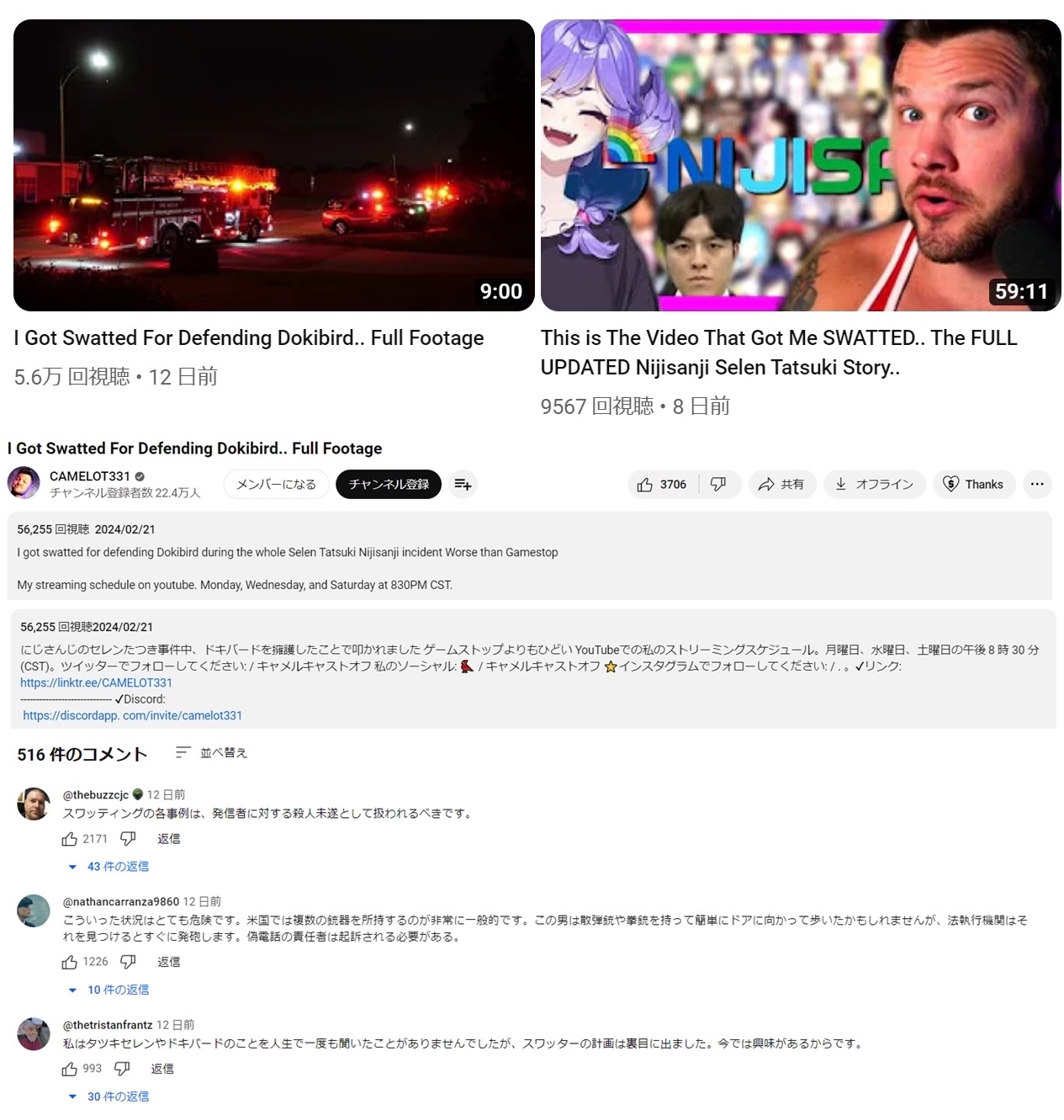The height and width of the screenshot is (1120, 1064).
Task: Click the CAMELOT331 channel avatar
Action: (x=24, y=483)
